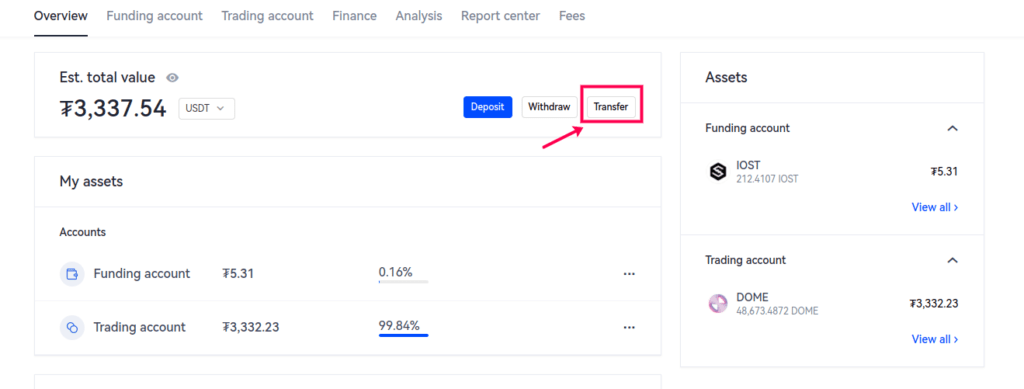
Task: Open the USDT currency dropdown
Action: point(206,108)
